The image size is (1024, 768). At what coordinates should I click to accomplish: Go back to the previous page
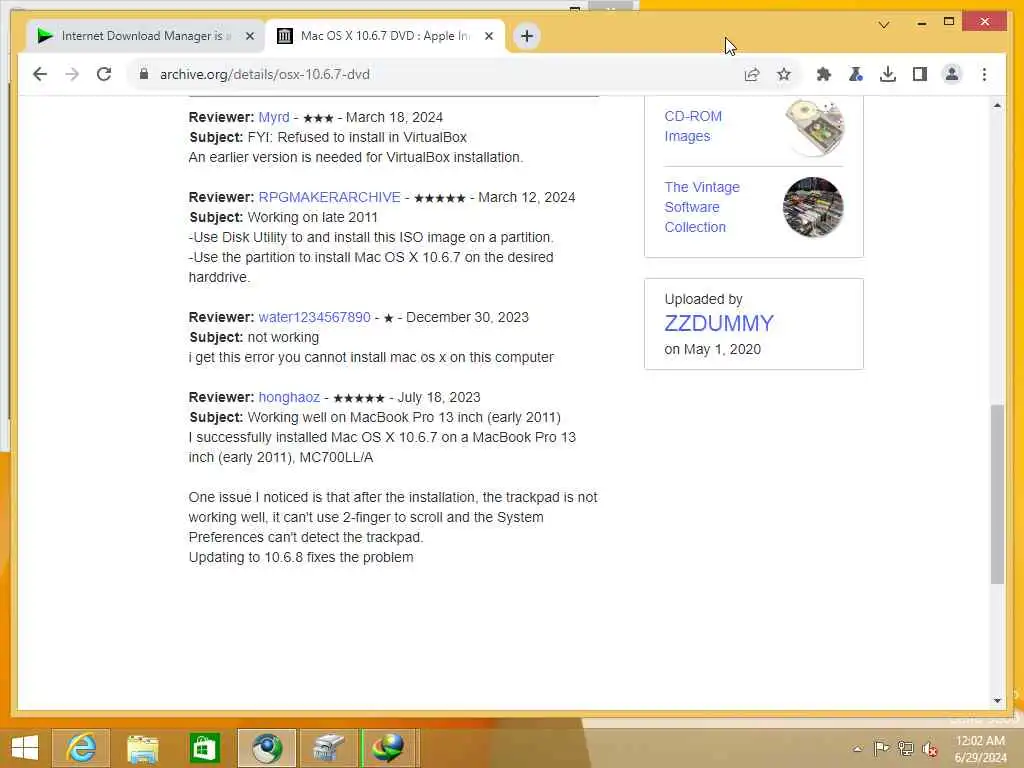[x=40, y=74]
